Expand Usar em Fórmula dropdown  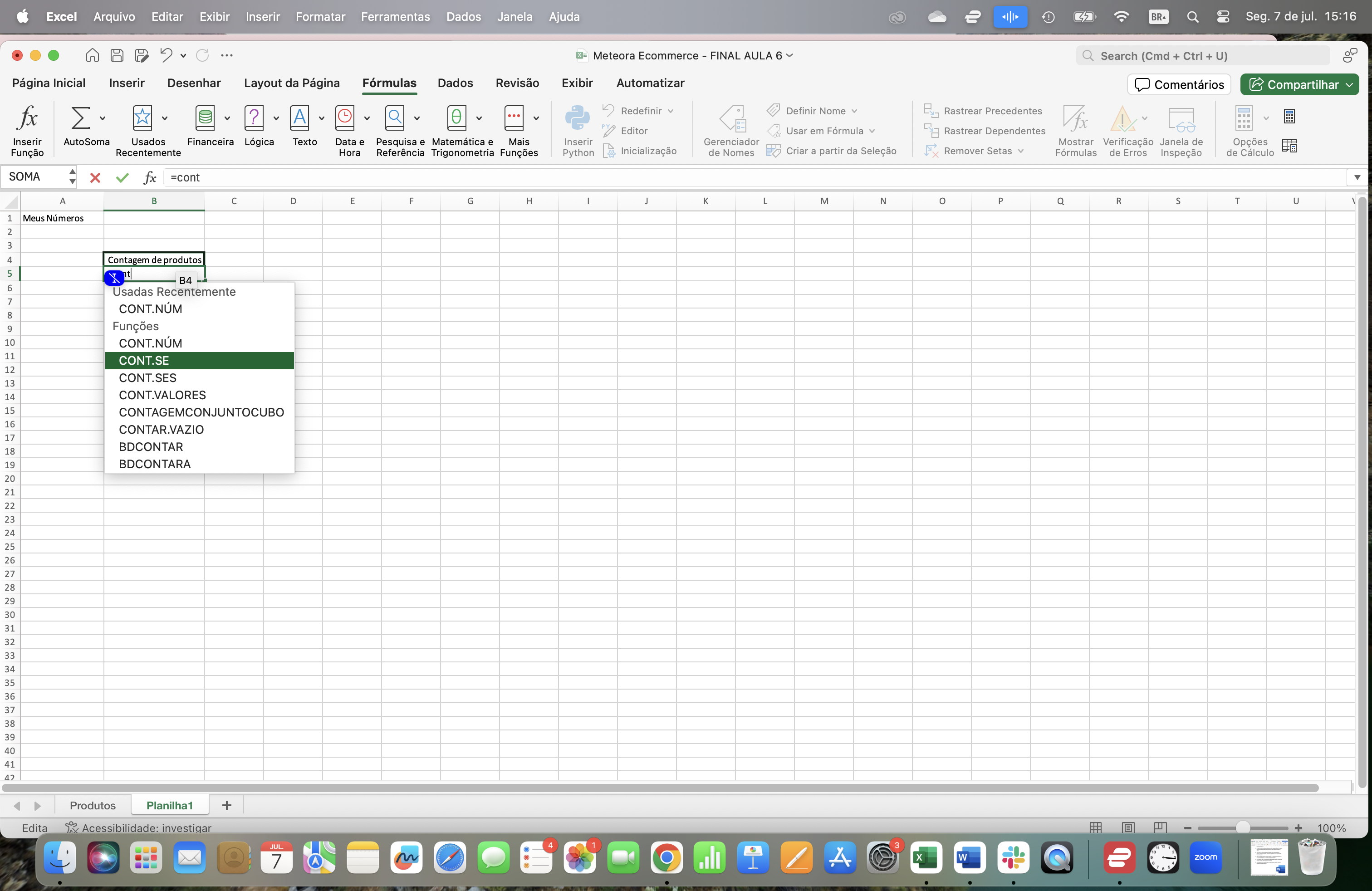872,132
